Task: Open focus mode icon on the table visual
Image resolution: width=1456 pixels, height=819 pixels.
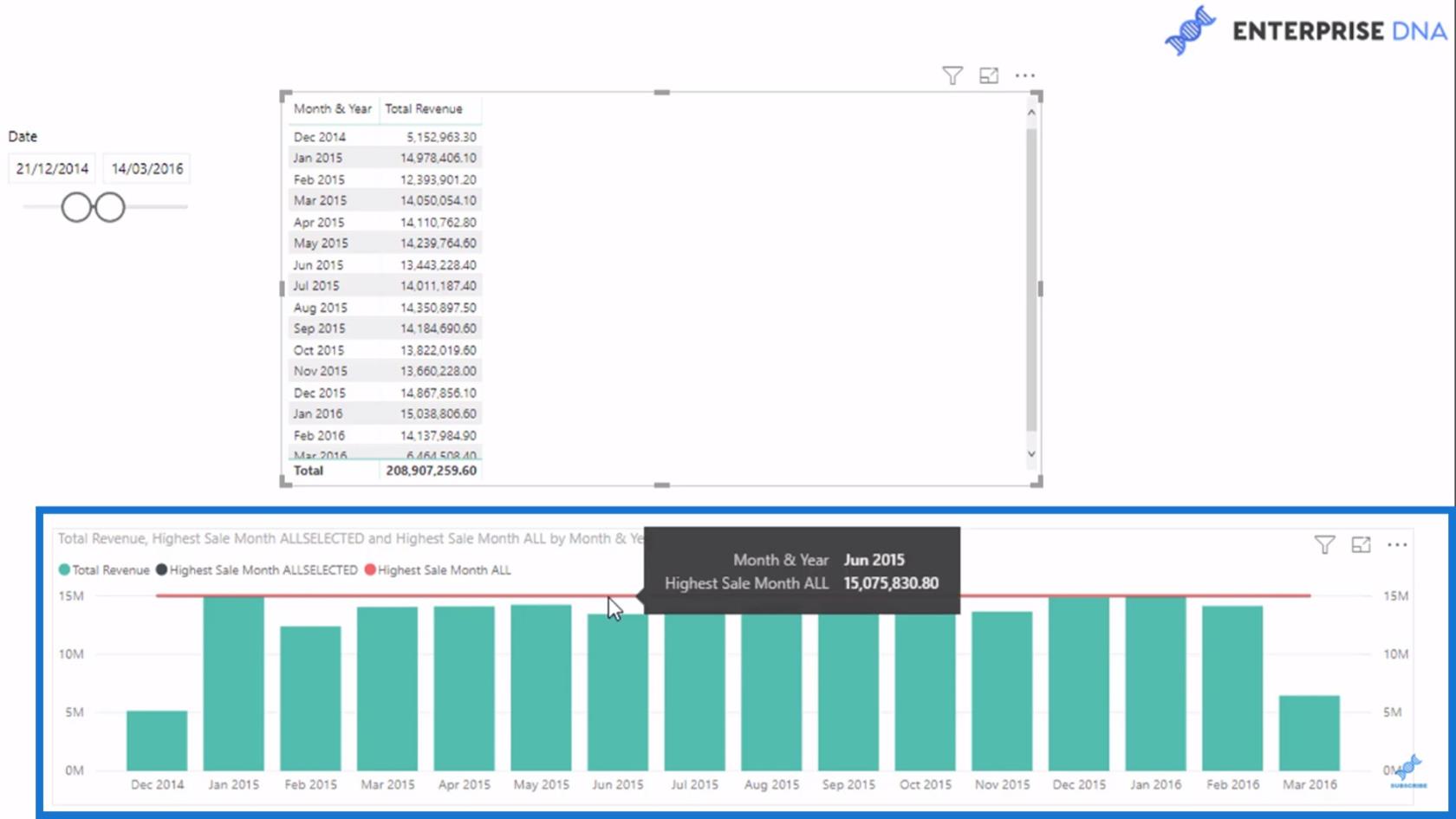Action: click(x=989, y=76)
